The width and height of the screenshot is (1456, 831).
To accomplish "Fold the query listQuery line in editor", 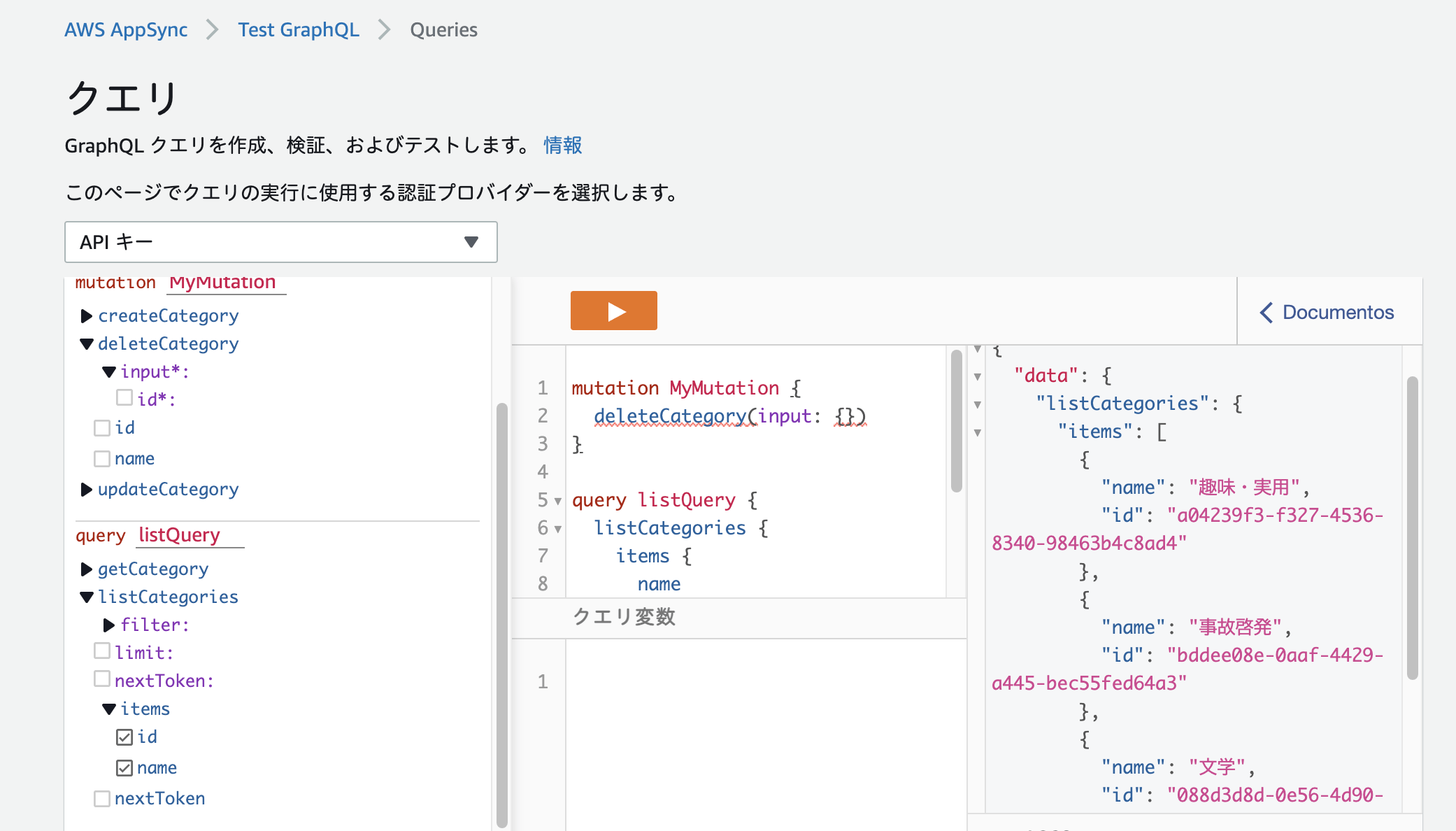I will coord(558,501).
